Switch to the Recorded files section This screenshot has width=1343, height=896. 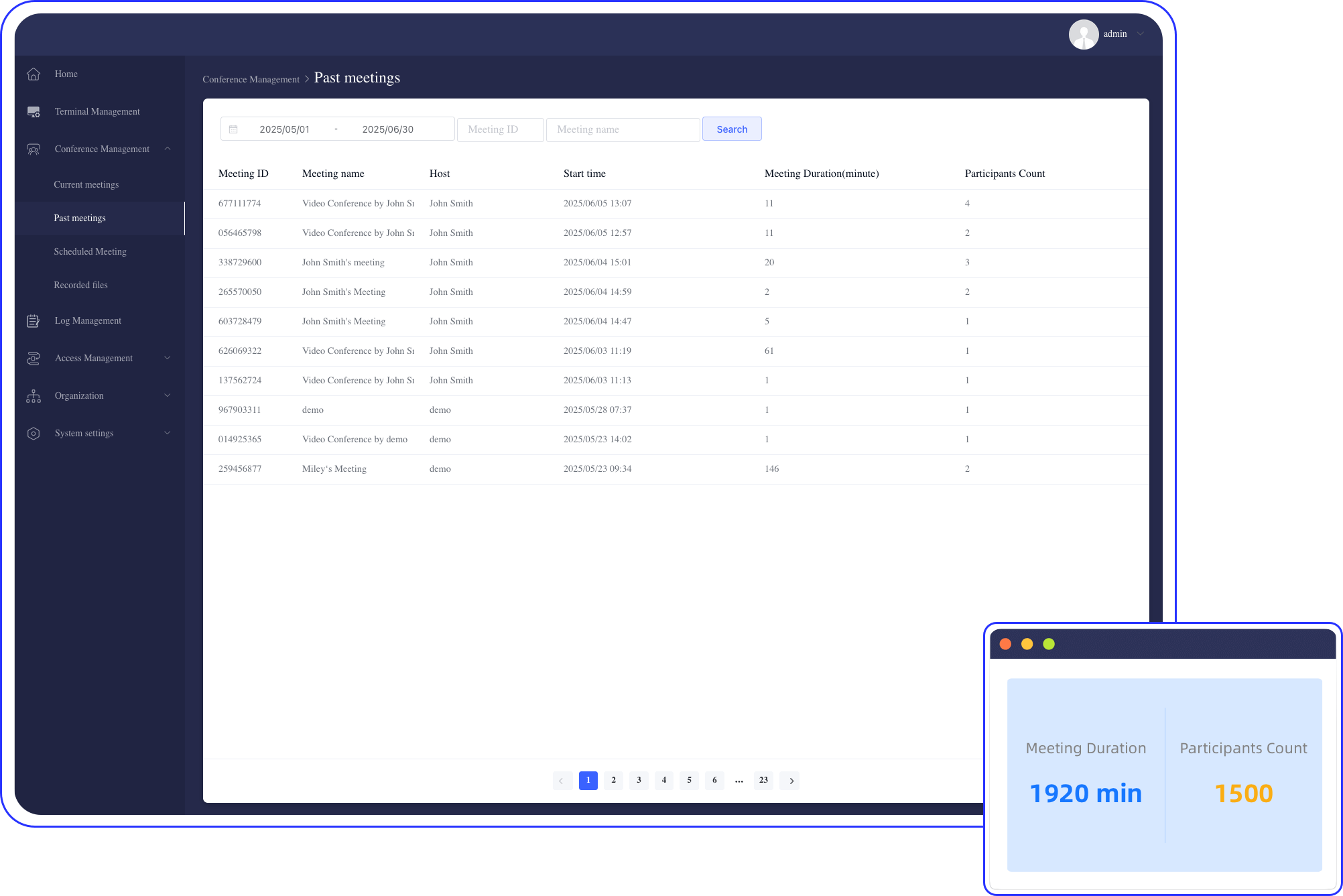80,285
